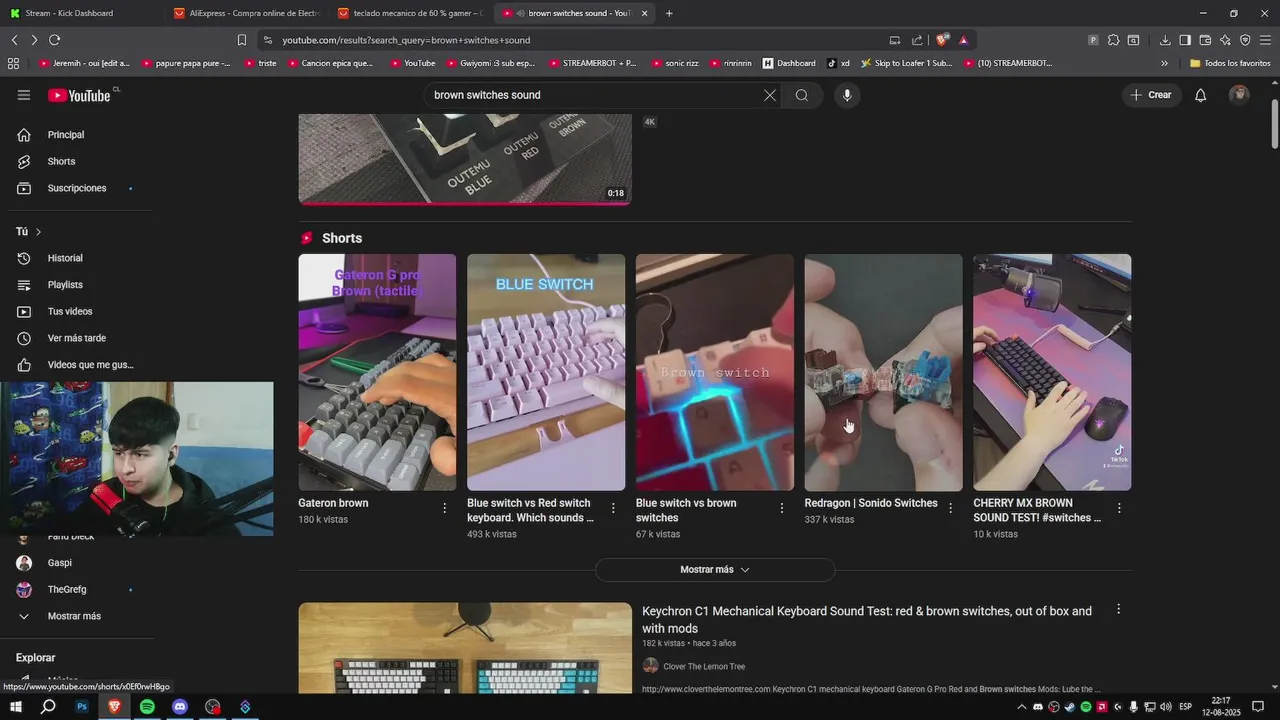Screen dimensions: 1280x720
Task: Open the browser main hamburger menu
Action: [x=1265, y=40]
